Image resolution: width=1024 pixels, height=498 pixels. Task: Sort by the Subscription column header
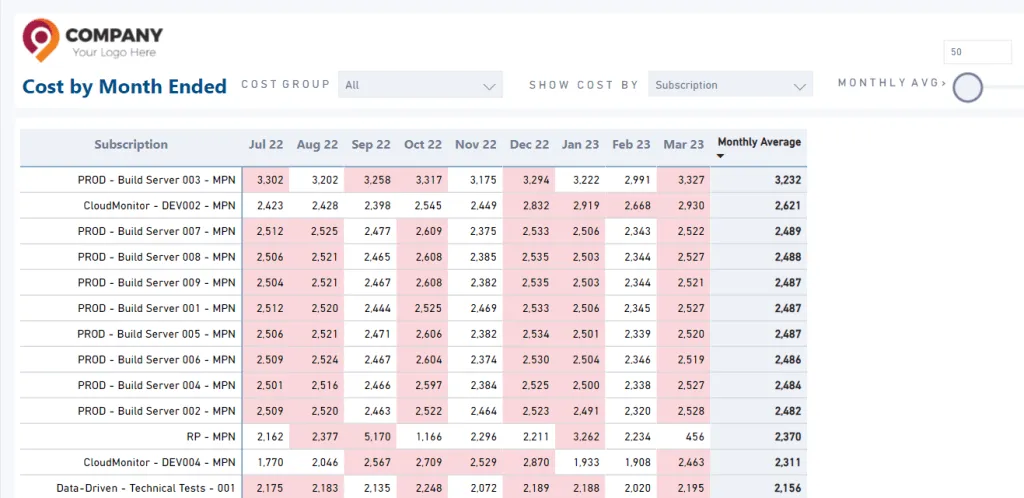coord(131,145)
